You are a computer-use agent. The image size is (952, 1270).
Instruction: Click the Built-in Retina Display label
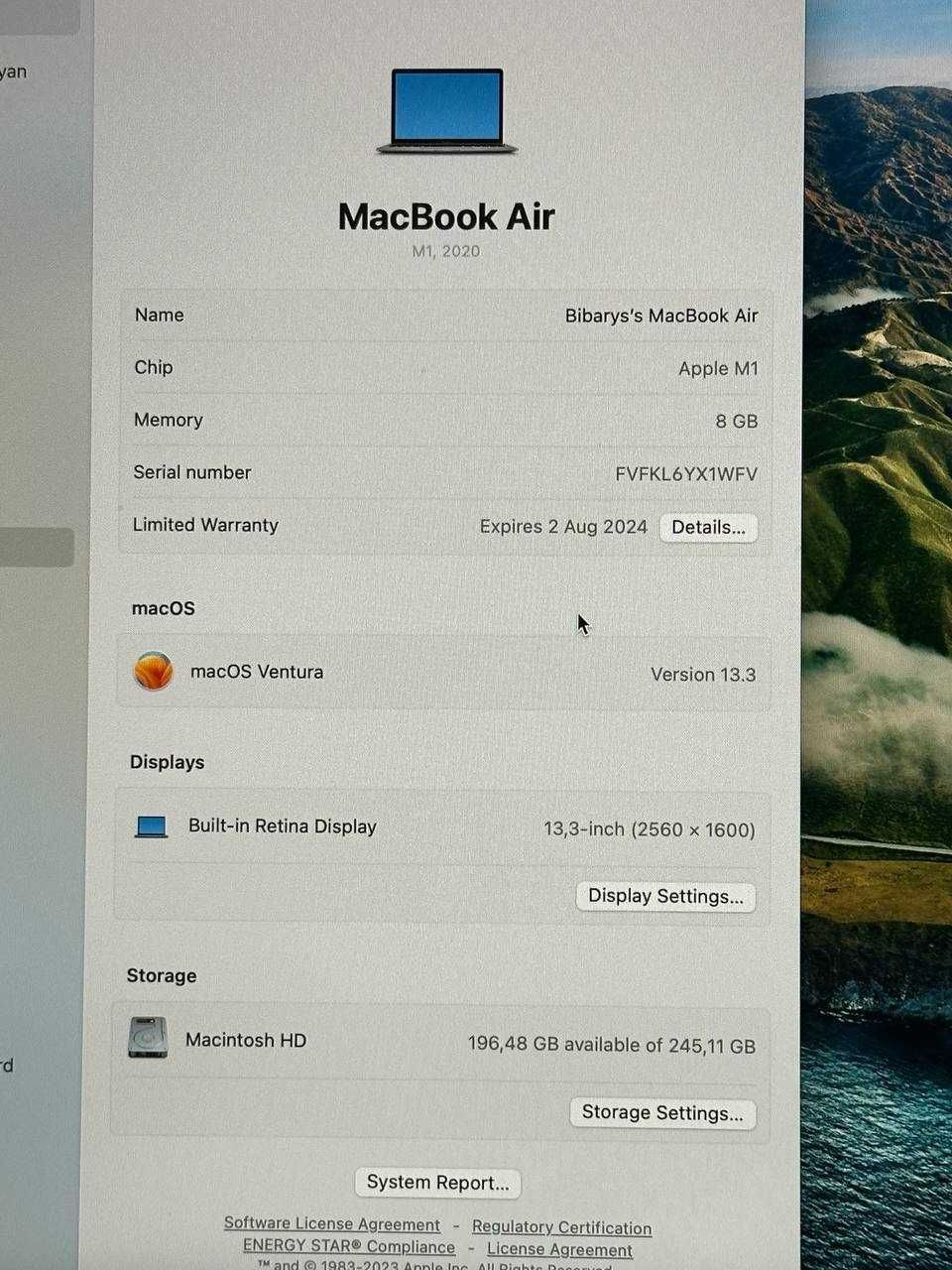(283, 826)
